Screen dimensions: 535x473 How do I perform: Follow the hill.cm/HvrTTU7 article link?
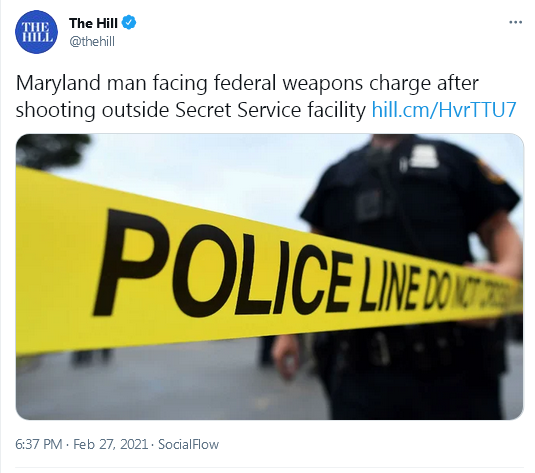[444, 110]
